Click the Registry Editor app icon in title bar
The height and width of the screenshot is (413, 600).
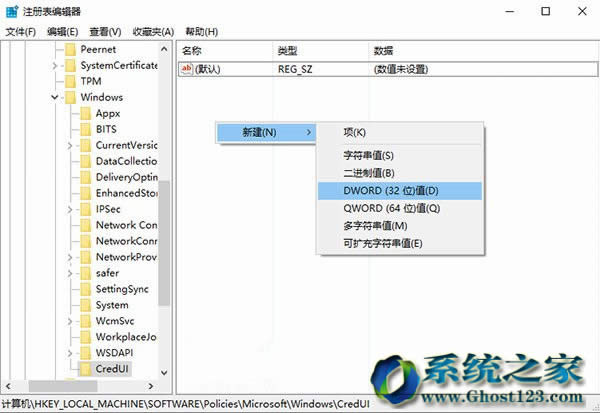pos(12,11)
